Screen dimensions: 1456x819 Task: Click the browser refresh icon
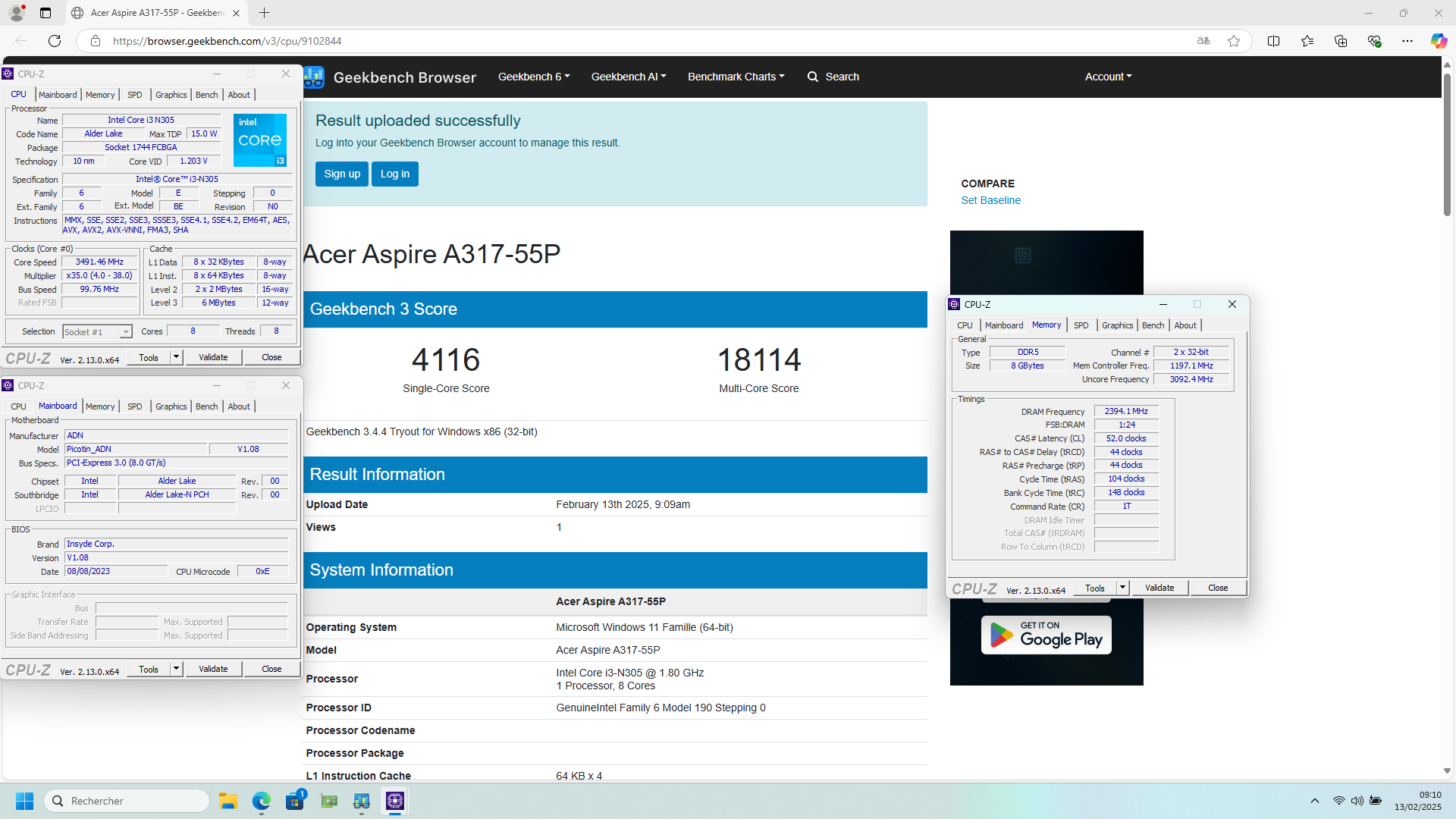pyautogui.click(x=55, y=41)
